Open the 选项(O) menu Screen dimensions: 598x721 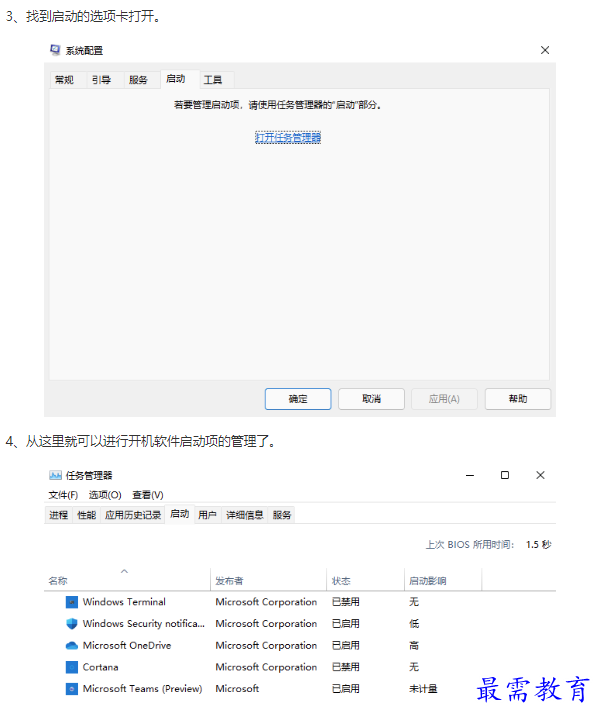click(x=105, y=495)
